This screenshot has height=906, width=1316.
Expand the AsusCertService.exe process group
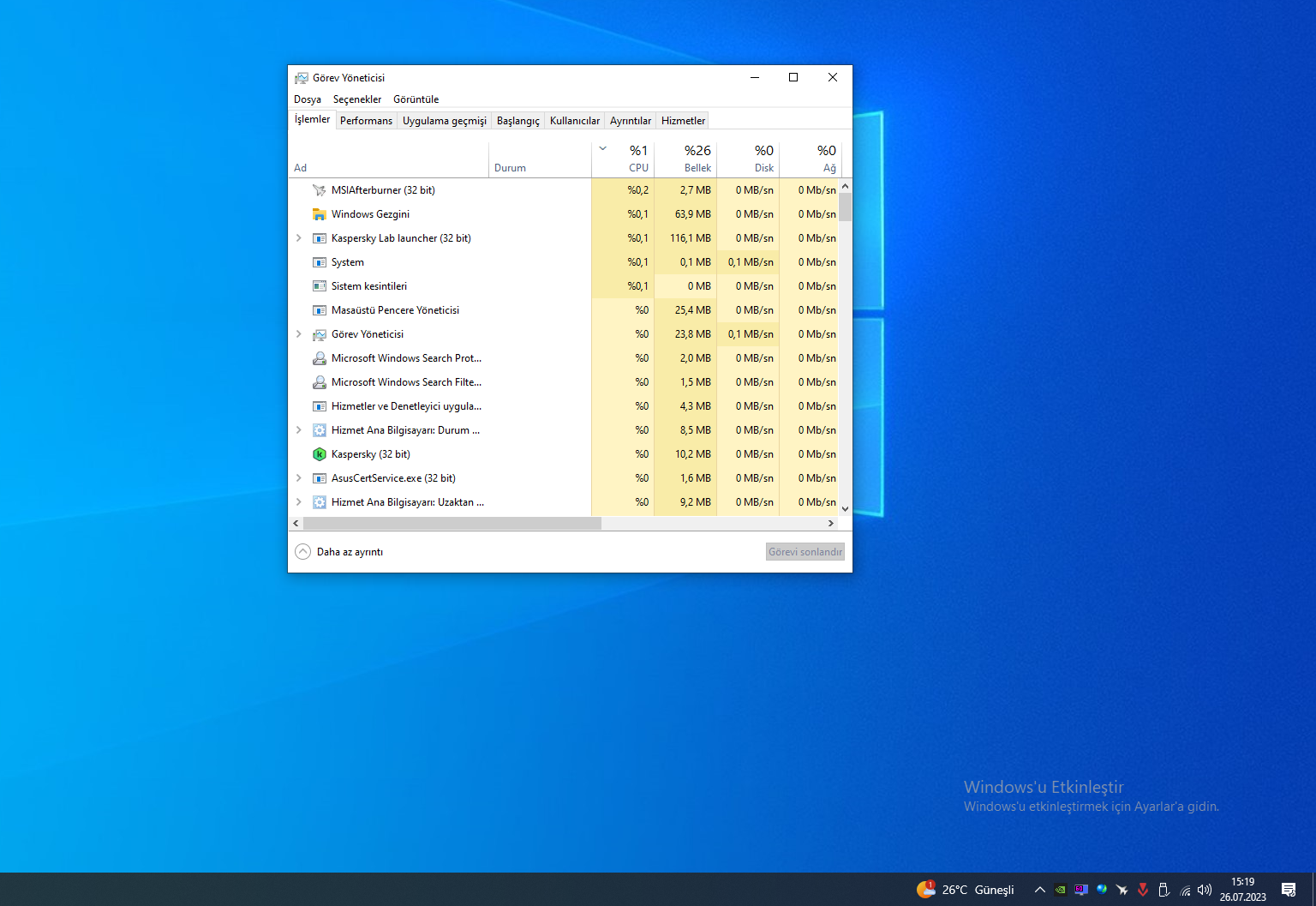click(x=299, y=478)
